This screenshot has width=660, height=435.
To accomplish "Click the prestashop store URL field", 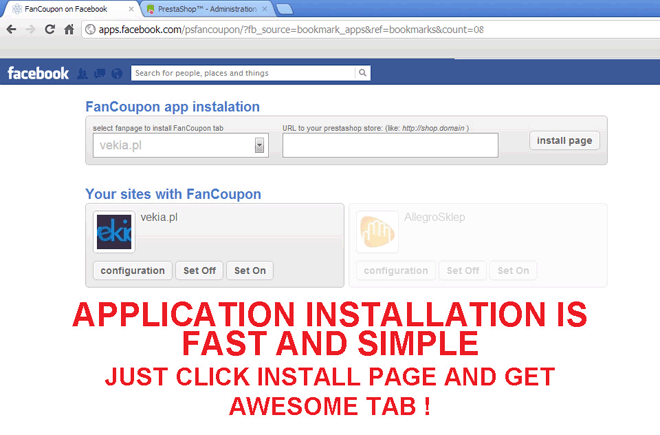I will [x=390, y=145].
